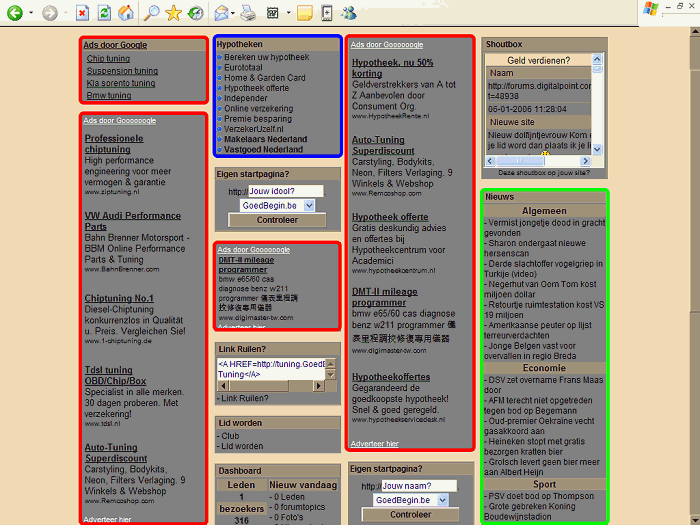The width and height of the screenshot is (700, 525).
Task: Open 'Hypotheek, nu 50% korting' ad
Action: (x=392, y=68)
